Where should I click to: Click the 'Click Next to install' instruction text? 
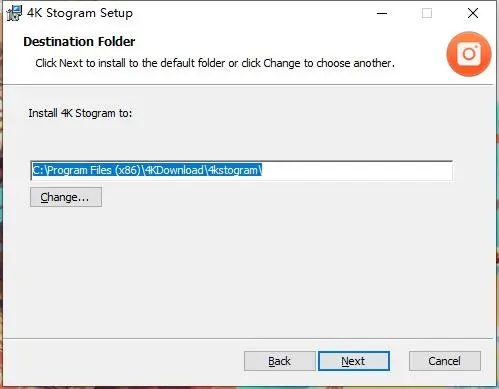click(215, 63)
